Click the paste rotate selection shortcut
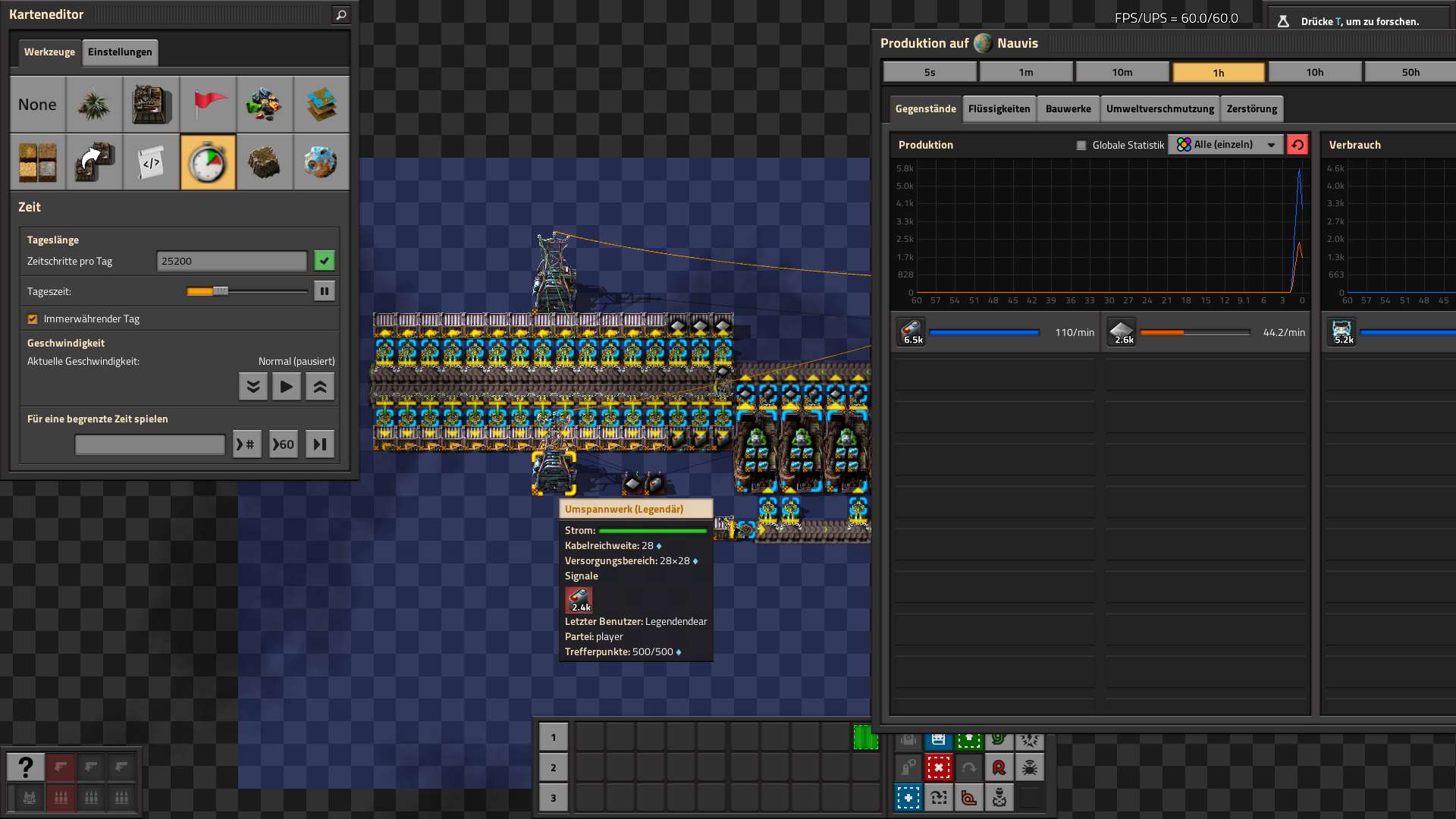1456x819 pixels. (x=938, y=798)
